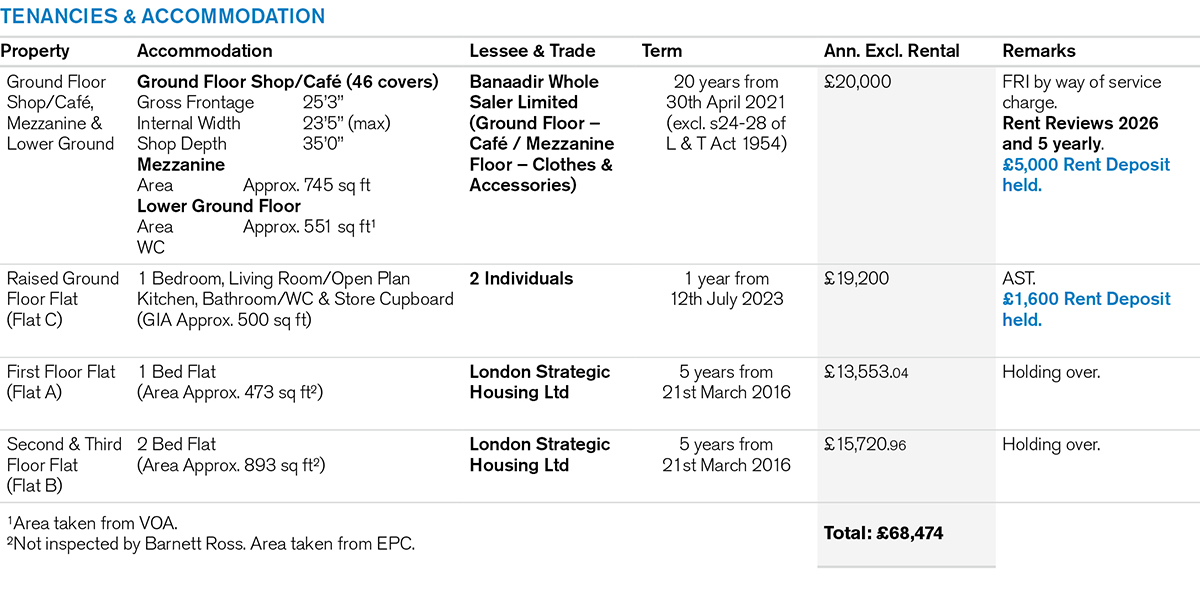This screenshot has height=616, width=1200.
Task: Click the £1,600 Rent Deposit held text
Action: coord(1086,309)
